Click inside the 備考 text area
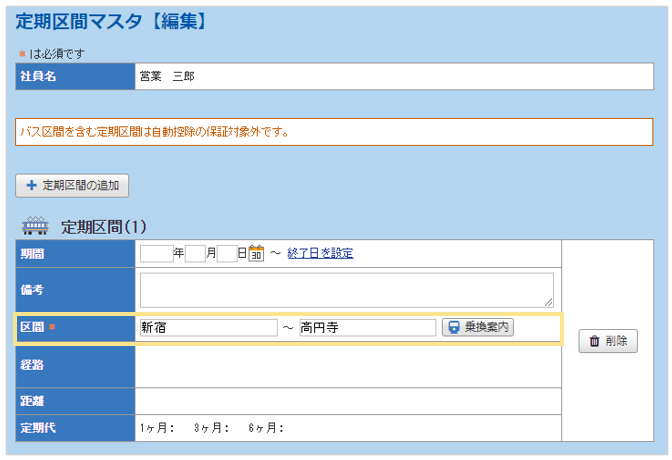Screen dimensions: 672x460 pos(346,289)
